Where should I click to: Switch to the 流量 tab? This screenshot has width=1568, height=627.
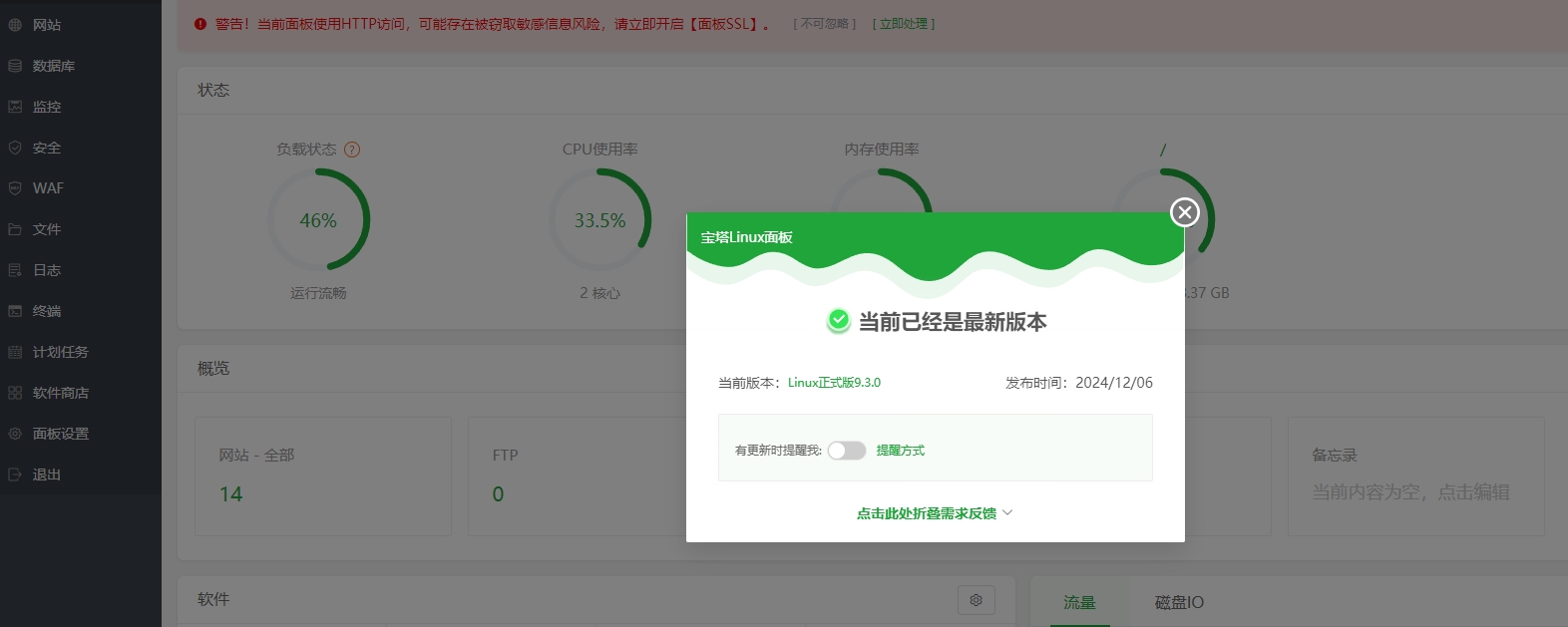pos(1079,602)
